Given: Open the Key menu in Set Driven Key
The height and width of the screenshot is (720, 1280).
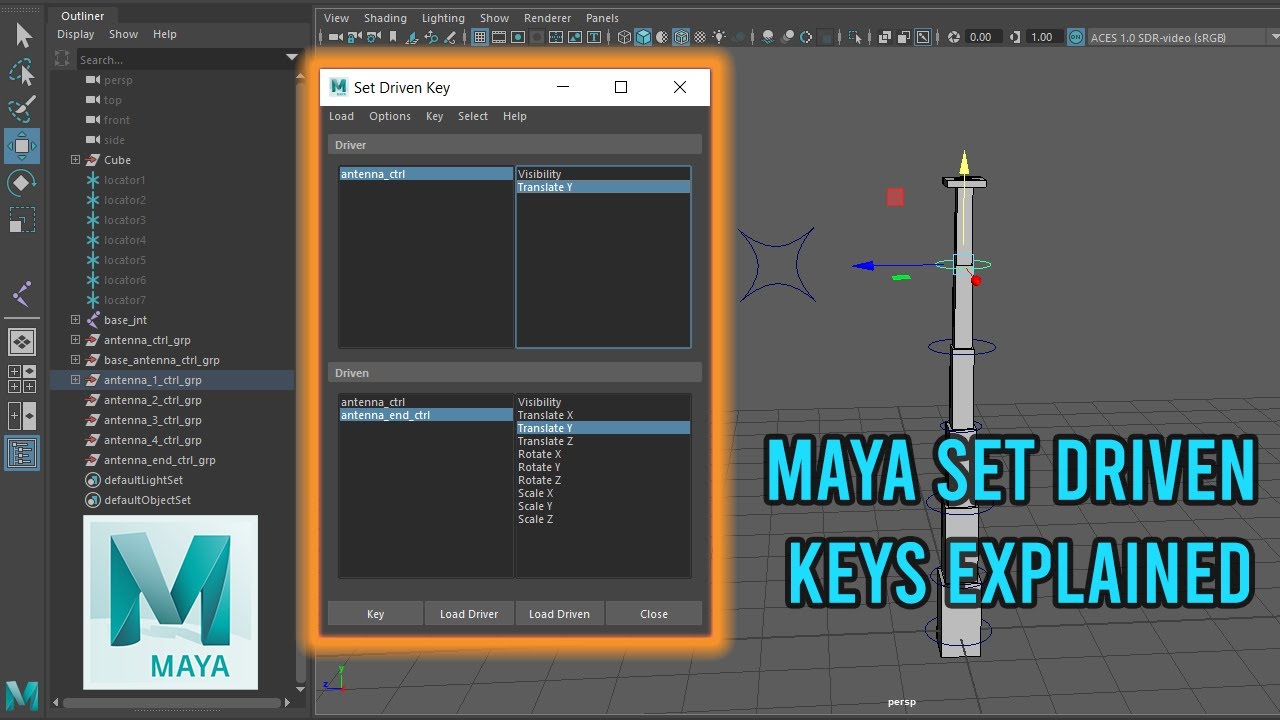Looking at the screenshot, I should coord(434,116).
